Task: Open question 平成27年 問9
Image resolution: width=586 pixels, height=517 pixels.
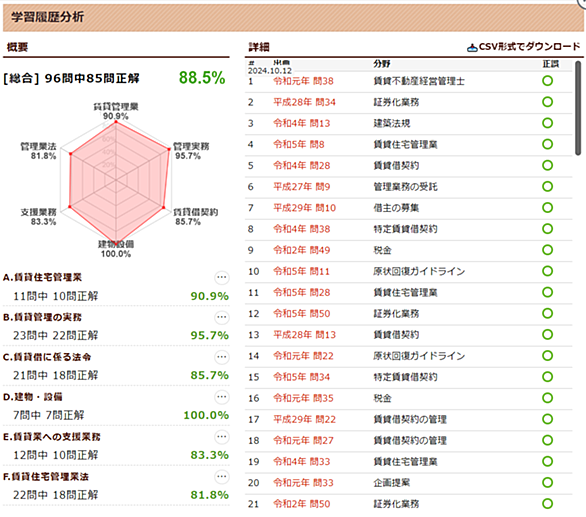Action: 302,187
